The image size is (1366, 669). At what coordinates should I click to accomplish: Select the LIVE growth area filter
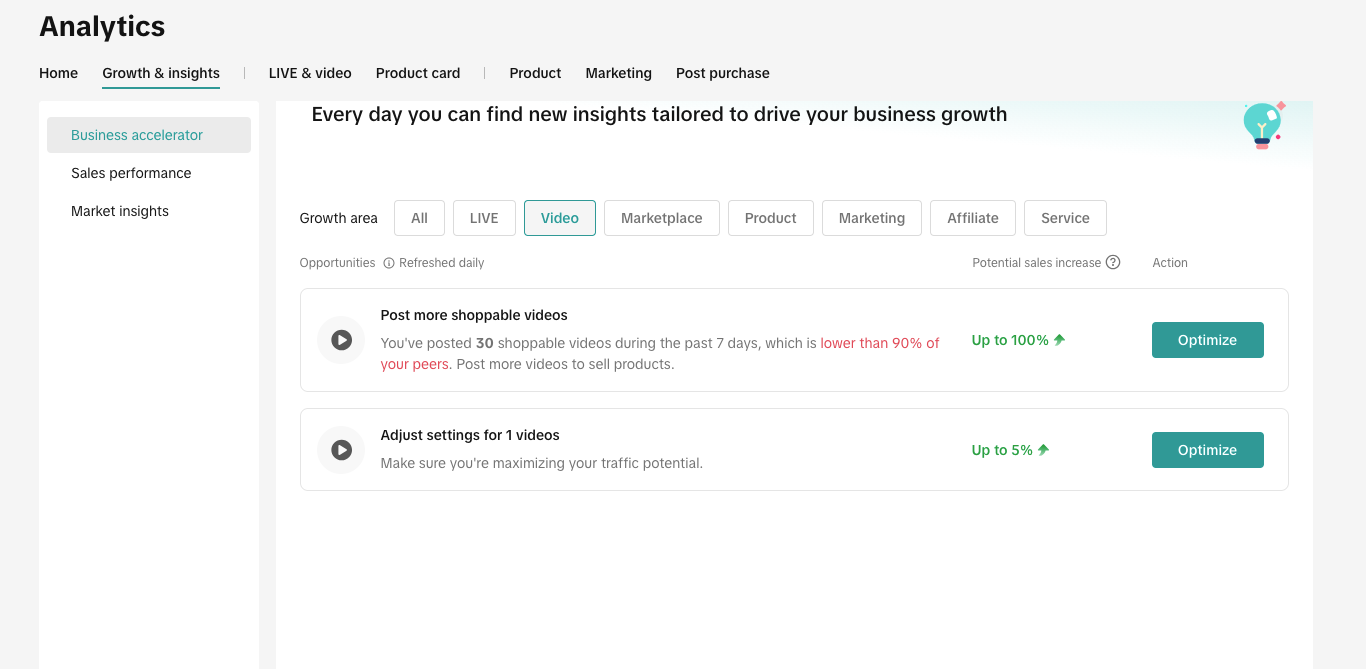[484, 218]
